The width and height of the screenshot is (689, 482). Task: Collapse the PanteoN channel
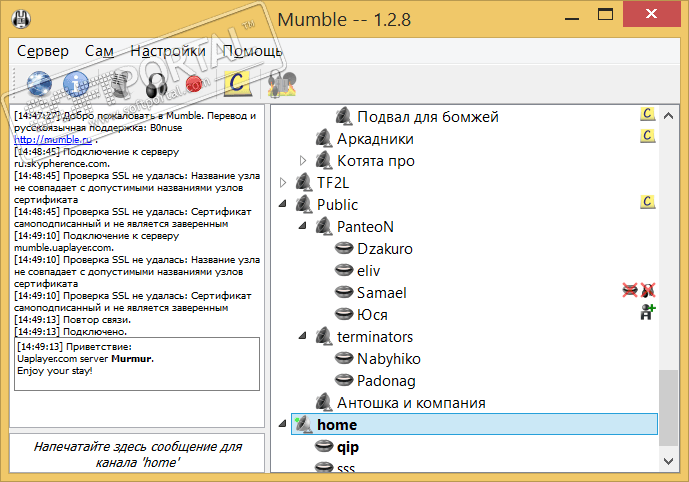click(303, 226)
